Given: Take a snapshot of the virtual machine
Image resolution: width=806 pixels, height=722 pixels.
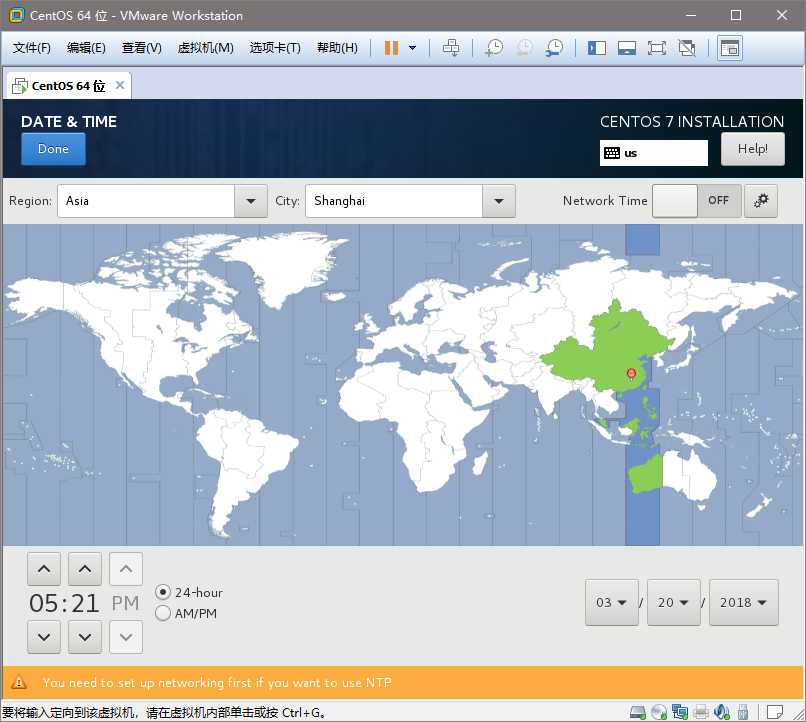Looking at the screenshot, I should 494,48.
